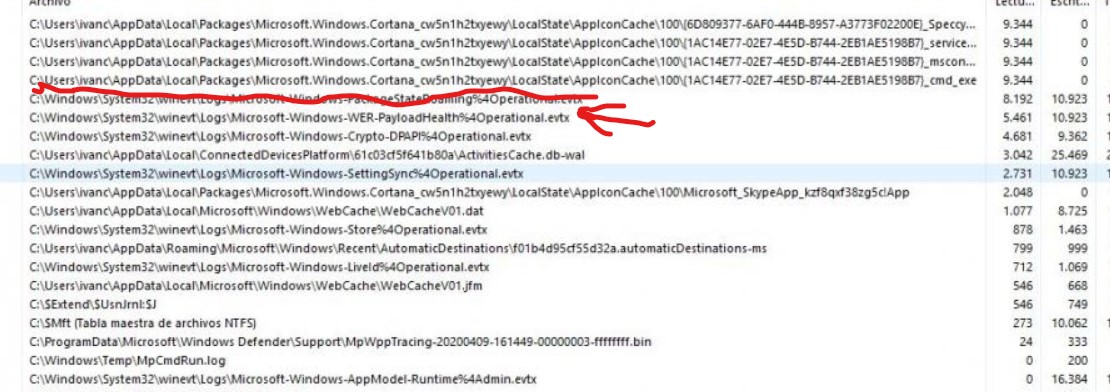Screen dimensions: 1110x392
Task: Click write value 668 for WebCacheV01.jfm
Action: (1077, 285)
